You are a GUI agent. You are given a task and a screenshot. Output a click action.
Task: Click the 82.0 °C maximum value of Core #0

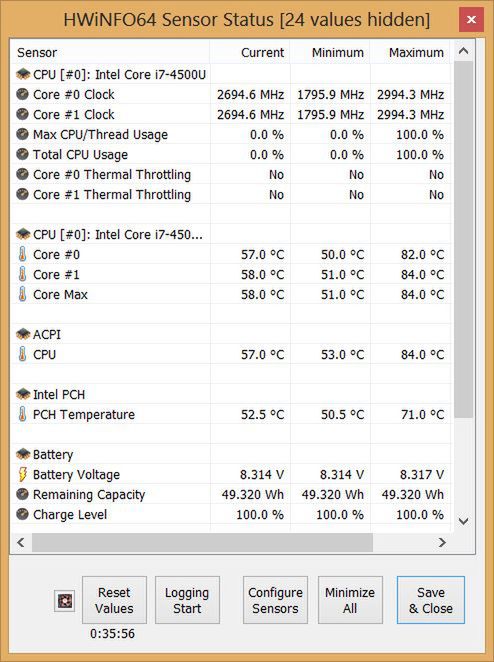point(422,254)
